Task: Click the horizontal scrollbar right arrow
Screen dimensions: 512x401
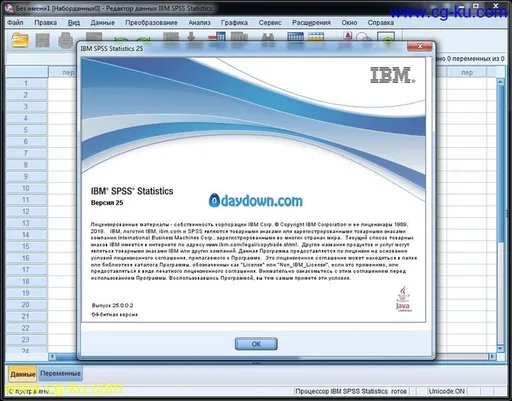Action: tap(492, 356)
